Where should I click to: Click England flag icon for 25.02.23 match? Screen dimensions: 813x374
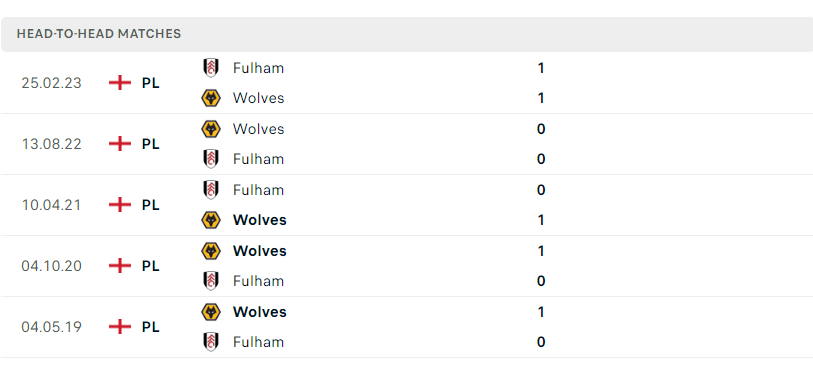[x=120, y=83]
